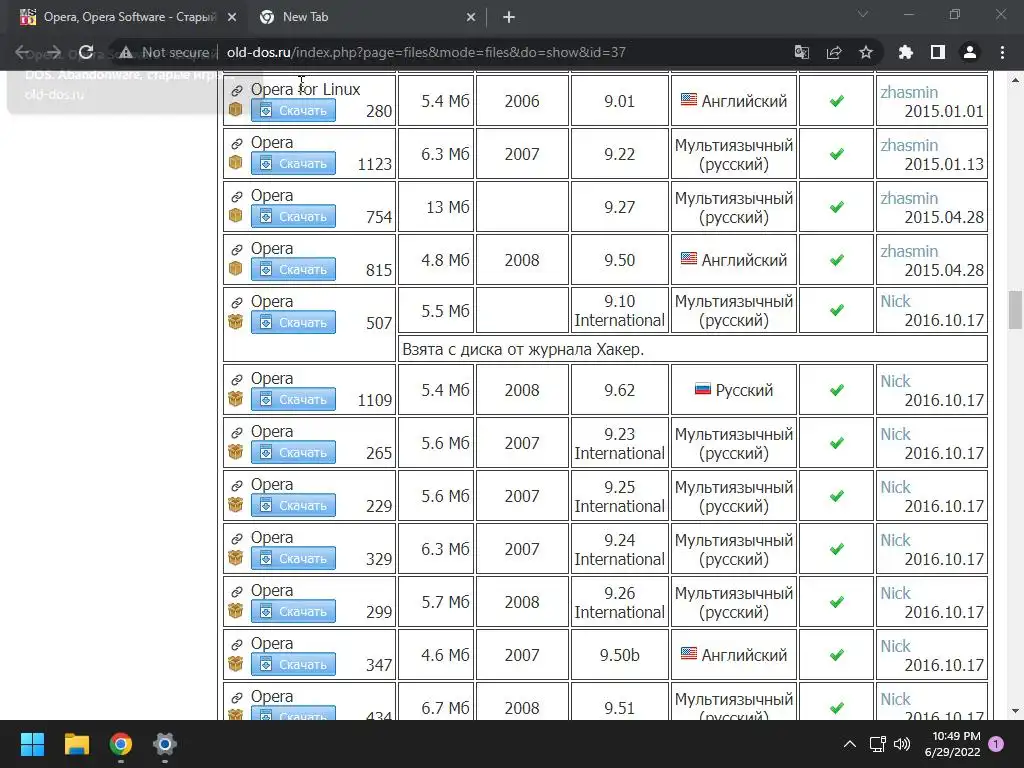Click Скачать for Opera 9.10 International
The image size is (1024, 768).
pos(293,322)
